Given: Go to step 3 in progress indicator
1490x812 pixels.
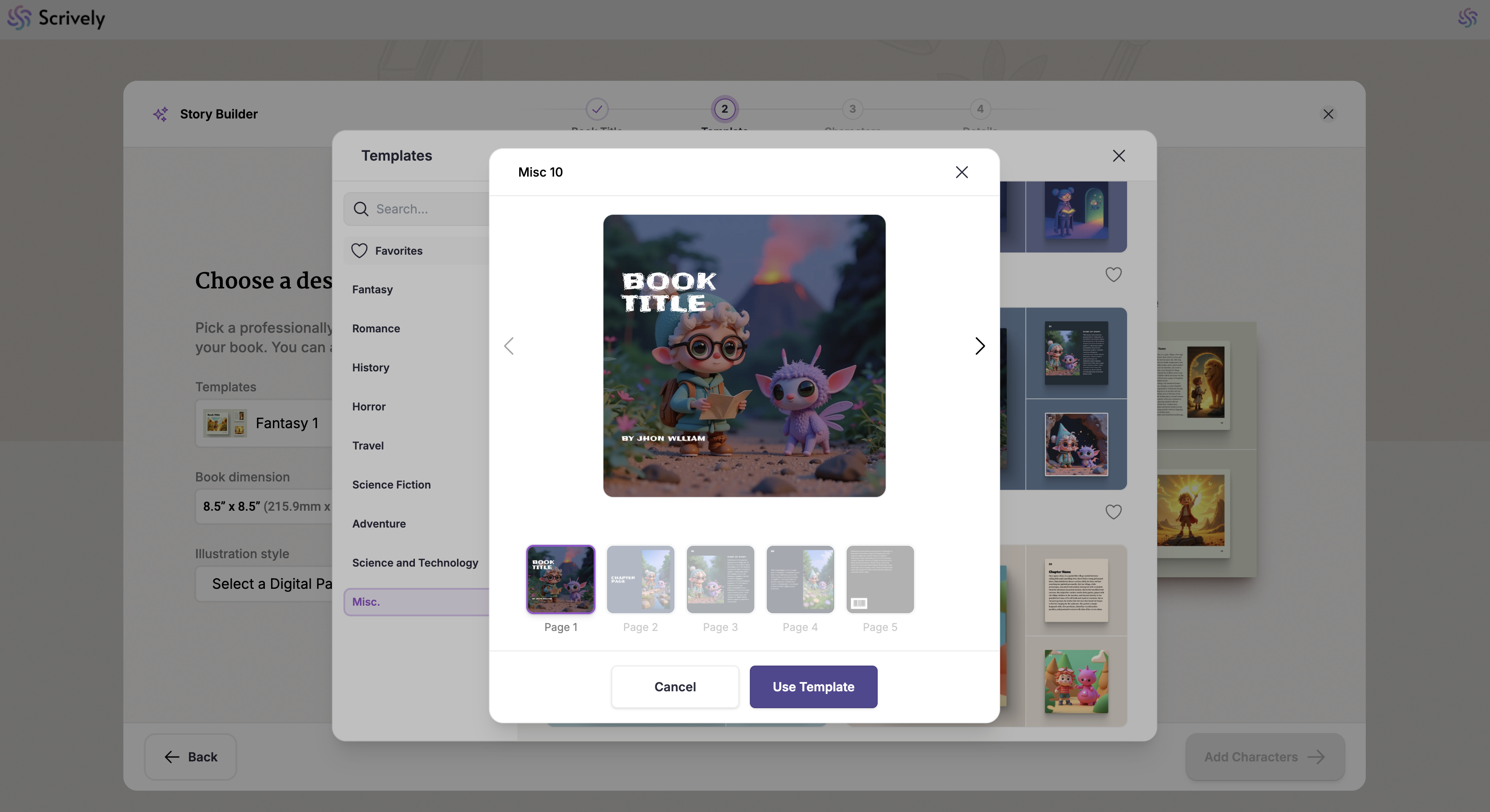Looking at the screenshot, I should click(852, 109).
